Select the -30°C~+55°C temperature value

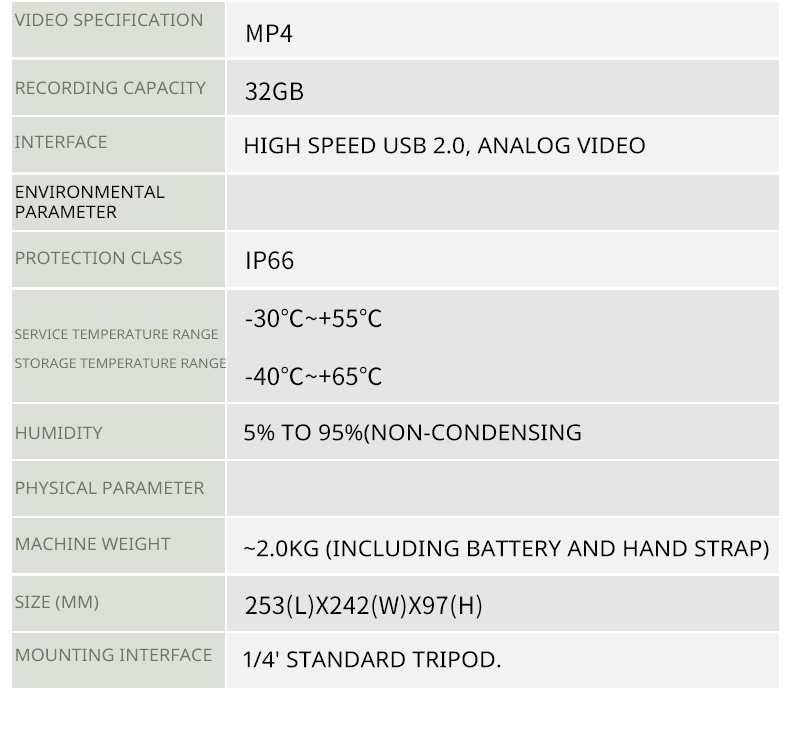(313, 319)
